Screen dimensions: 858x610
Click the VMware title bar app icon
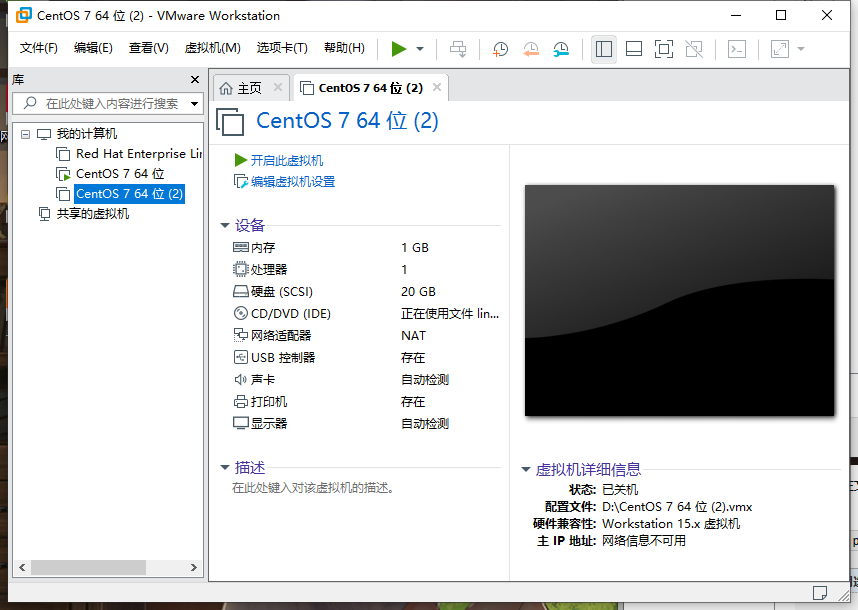24,15
